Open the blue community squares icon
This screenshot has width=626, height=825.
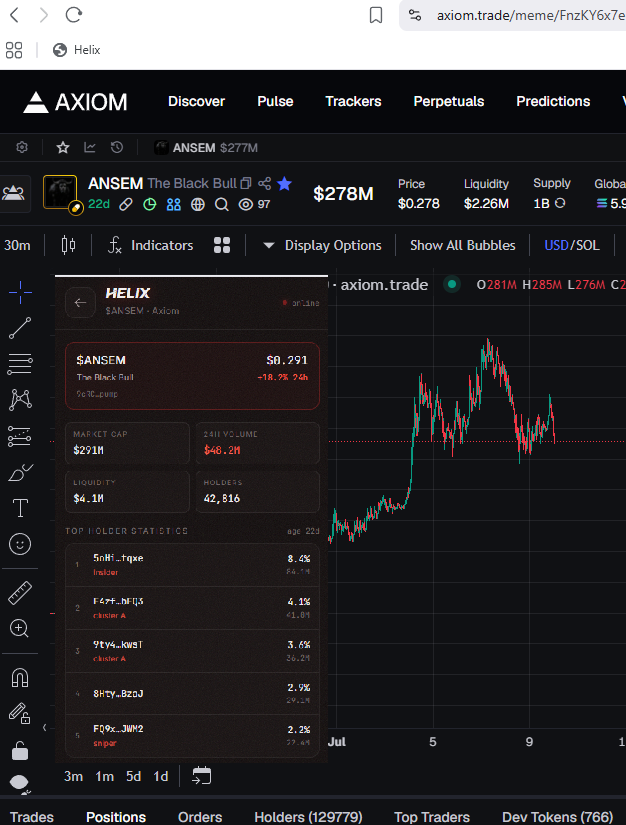tap(174, 204)
